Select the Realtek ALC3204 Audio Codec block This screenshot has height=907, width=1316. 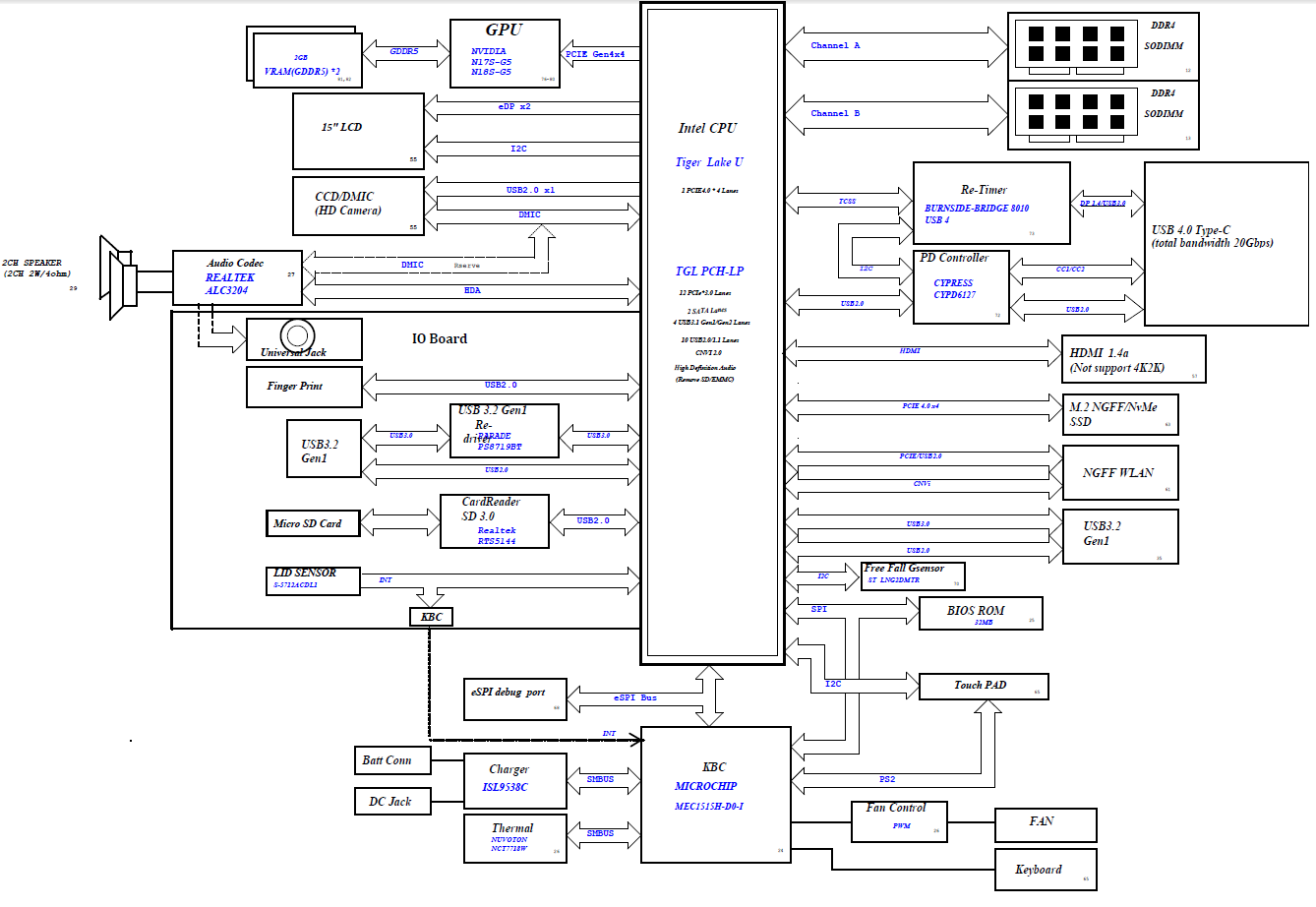click(236, 277)
